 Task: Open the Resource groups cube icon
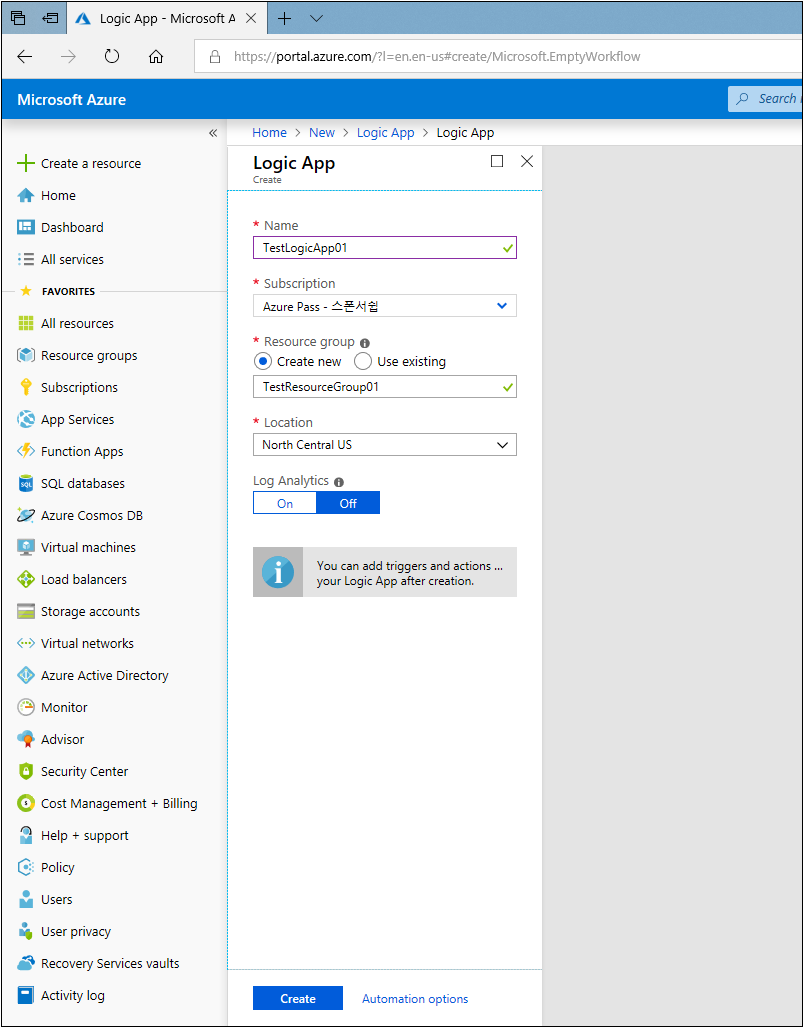(x=26, y=355)
